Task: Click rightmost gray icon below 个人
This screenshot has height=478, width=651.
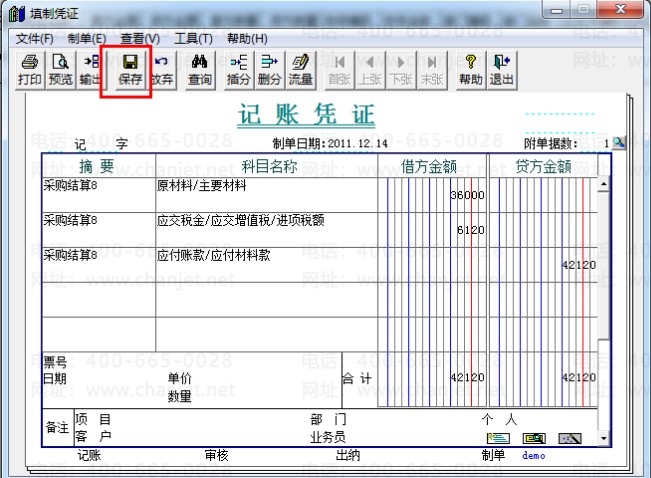Action: (x=570, y=438)
